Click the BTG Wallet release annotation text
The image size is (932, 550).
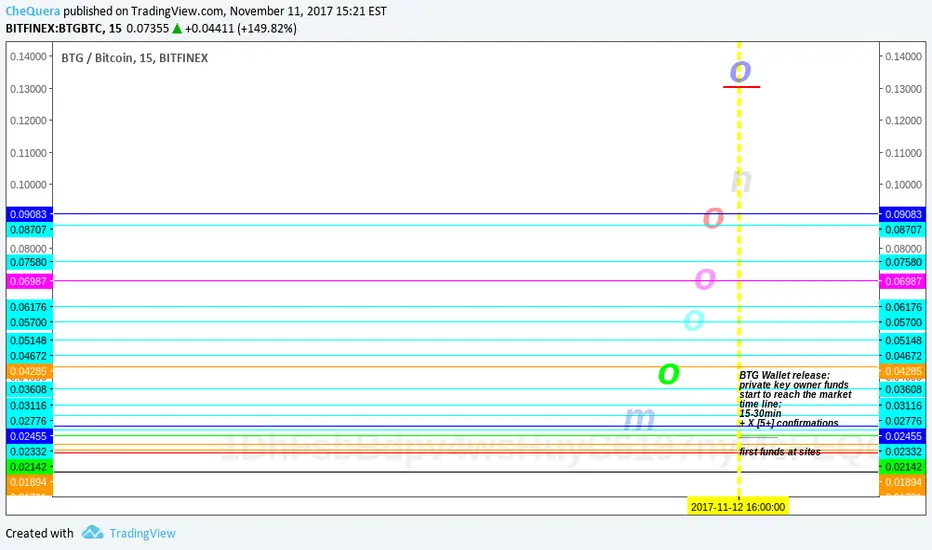coord(795,399)
